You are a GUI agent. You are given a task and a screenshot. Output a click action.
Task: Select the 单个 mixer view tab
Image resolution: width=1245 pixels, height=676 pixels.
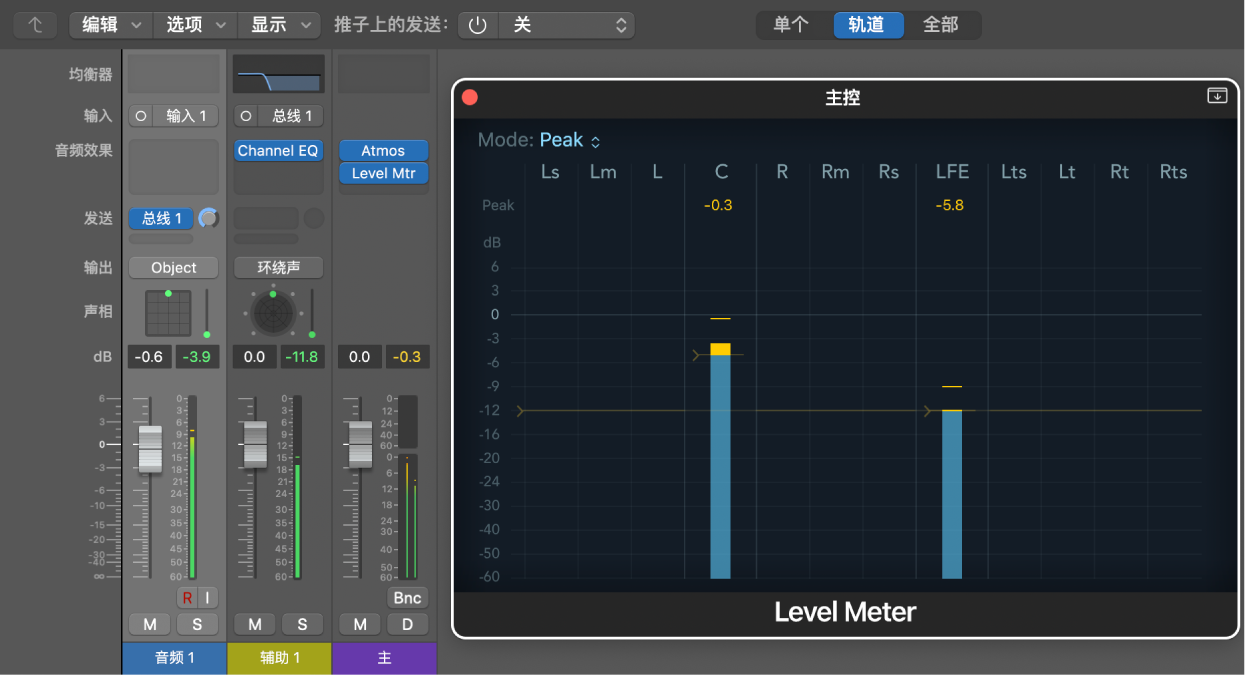(791, 25)
